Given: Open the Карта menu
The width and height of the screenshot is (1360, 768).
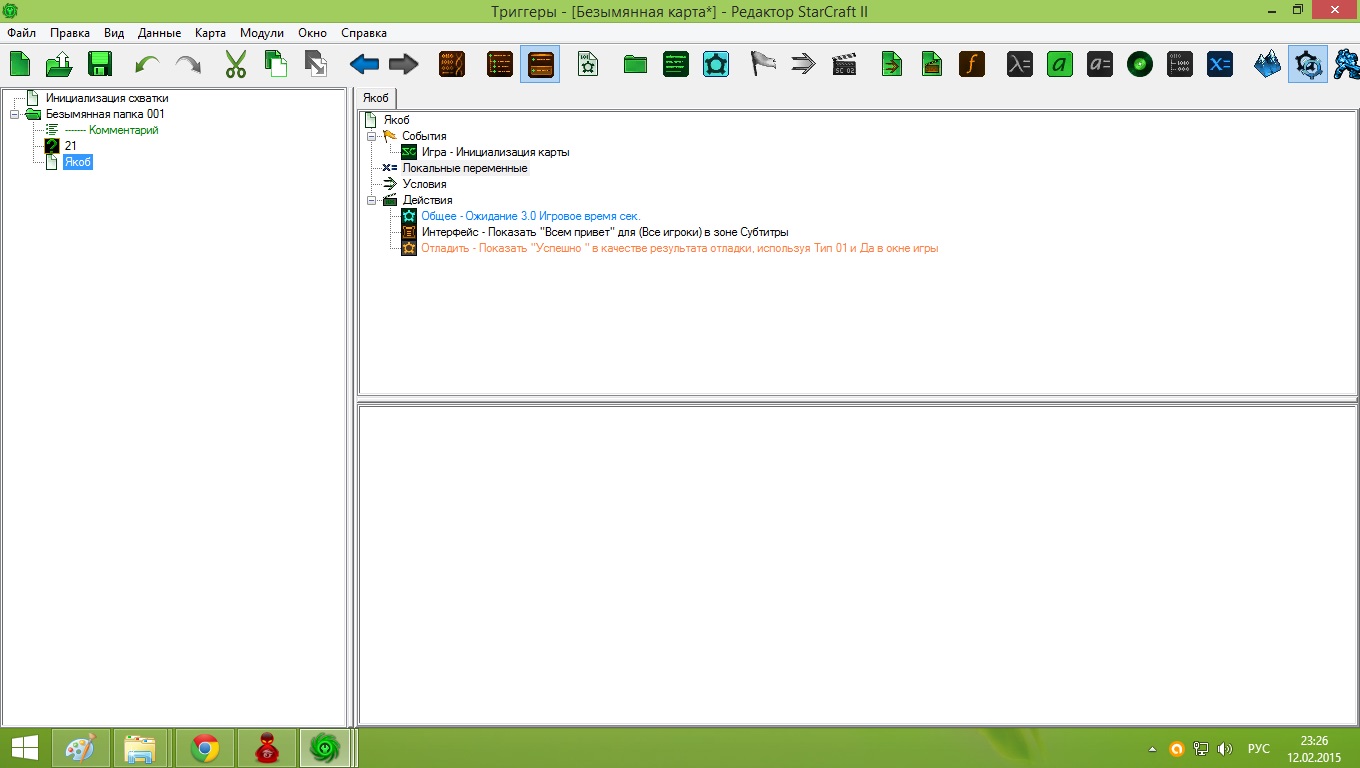Looking at the screenshot, I should 211,33.
